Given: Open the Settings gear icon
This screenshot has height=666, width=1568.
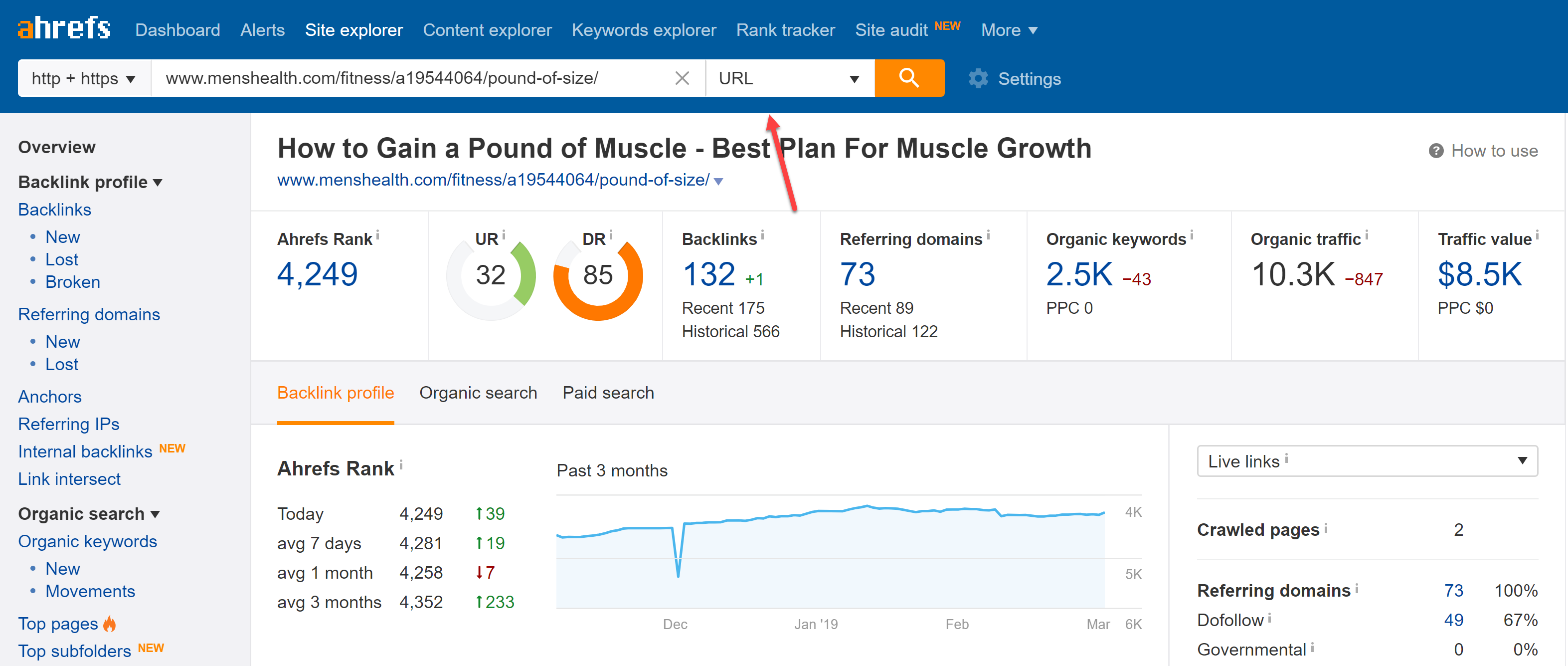Looking at the screenshot, I should (978, 79).
